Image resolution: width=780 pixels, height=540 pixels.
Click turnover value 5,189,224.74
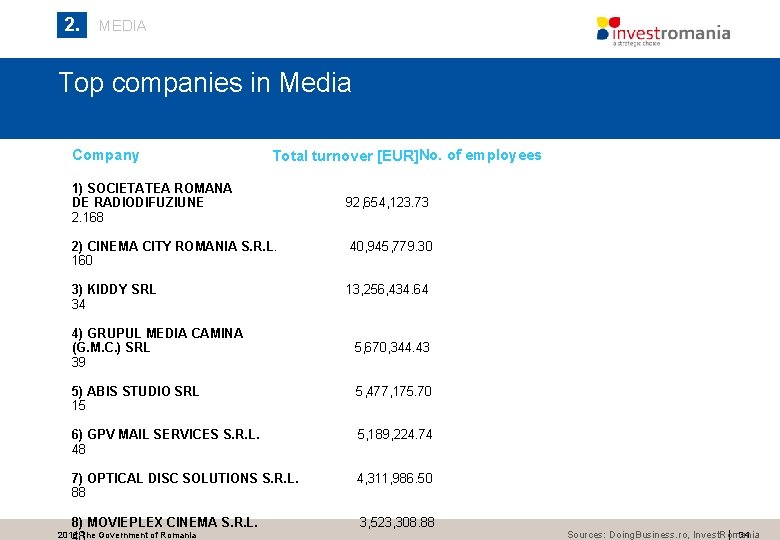pyautogui.click(x=394, y=435)
